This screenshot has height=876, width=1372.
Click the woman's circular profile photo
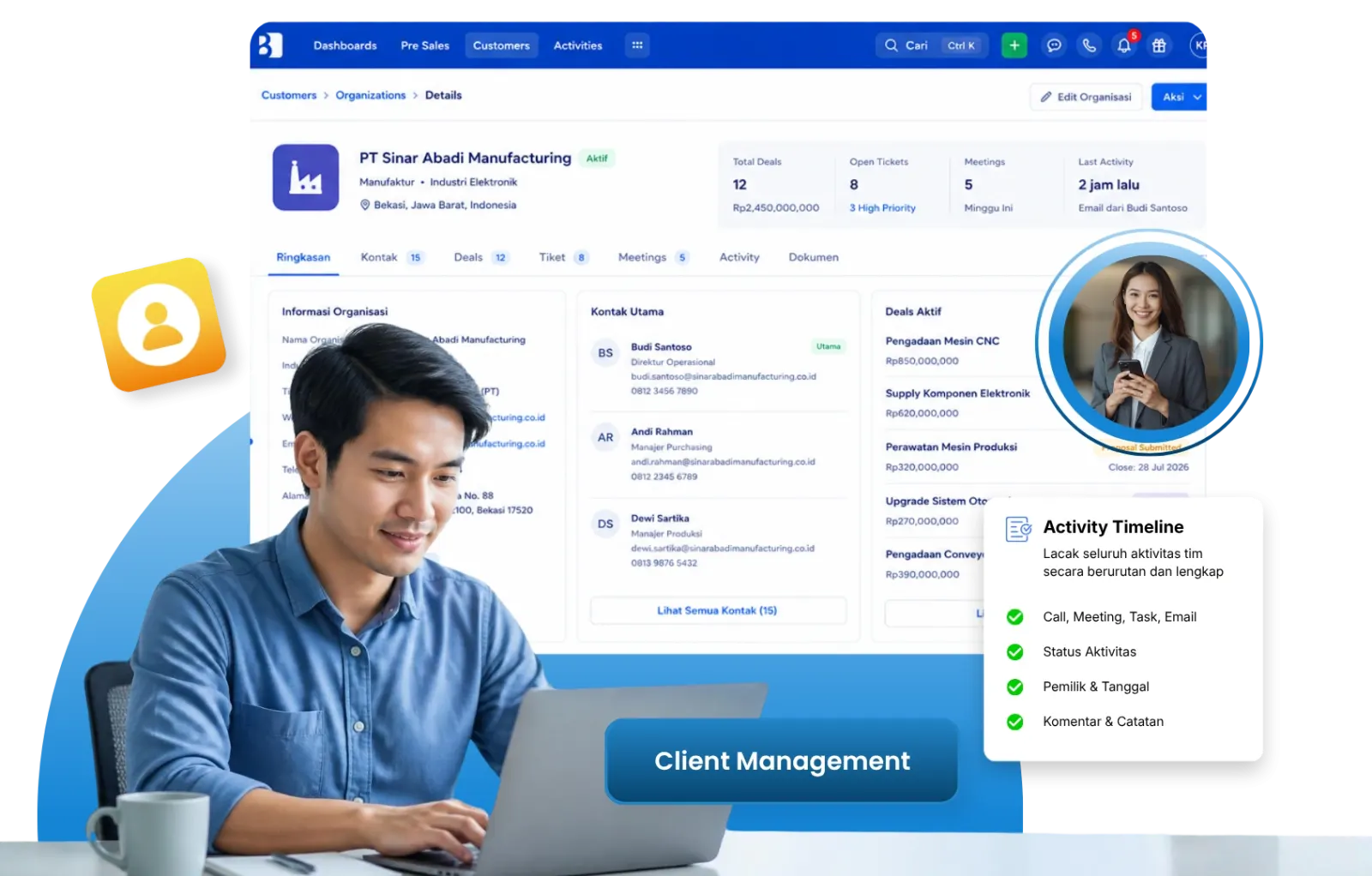tap(1149, 342)
